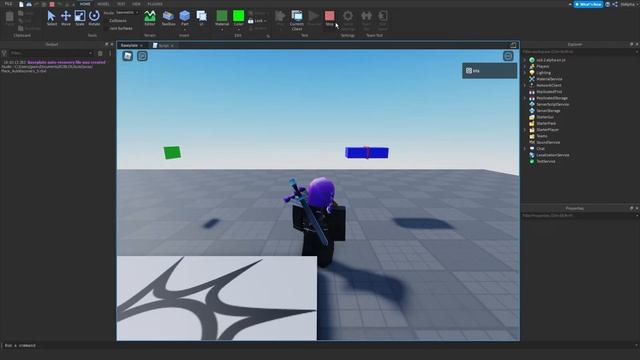
Task: Select Teams in the Explorer
Action: pyautogui.click(x=542, y=136)
